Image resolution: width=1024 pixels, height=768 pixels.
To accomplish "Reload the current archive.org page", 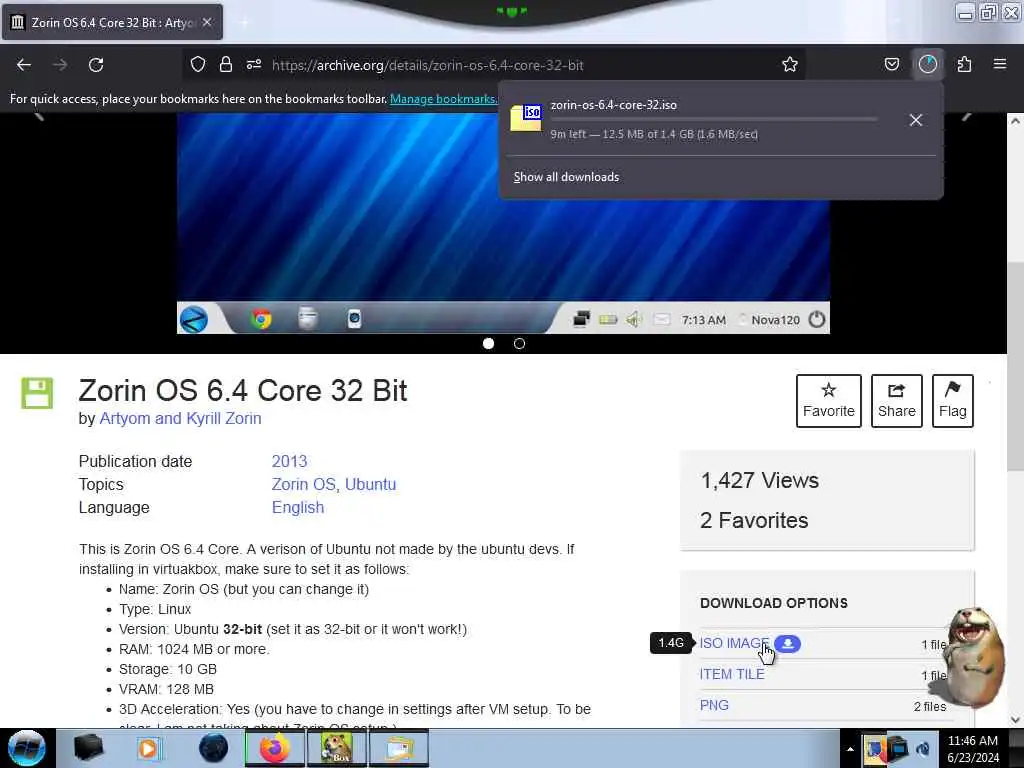I will click(x=96, y=65).
